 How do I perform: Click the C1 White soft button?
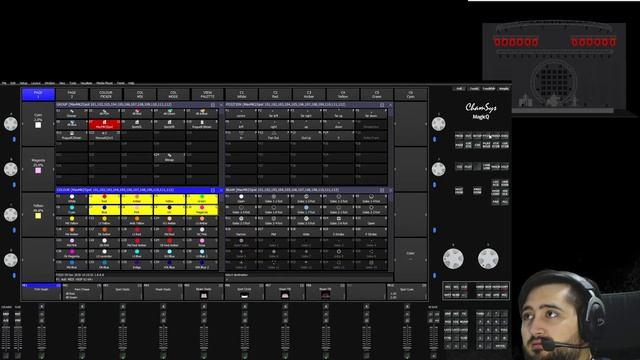point(241,95)
